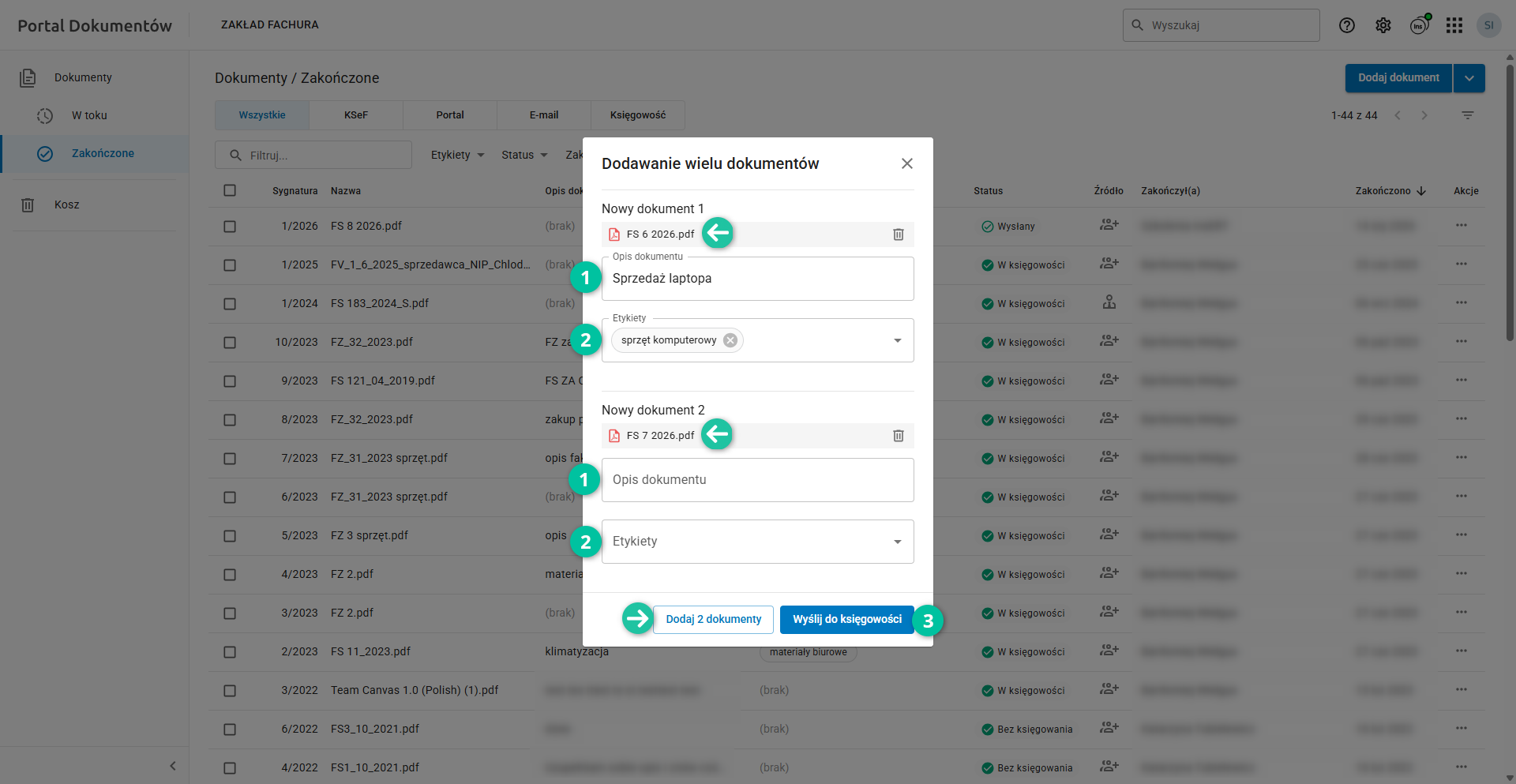1516x784 pixels.
Task: Click the Kosz trash icon in sidebar
Action: (28, 205)
